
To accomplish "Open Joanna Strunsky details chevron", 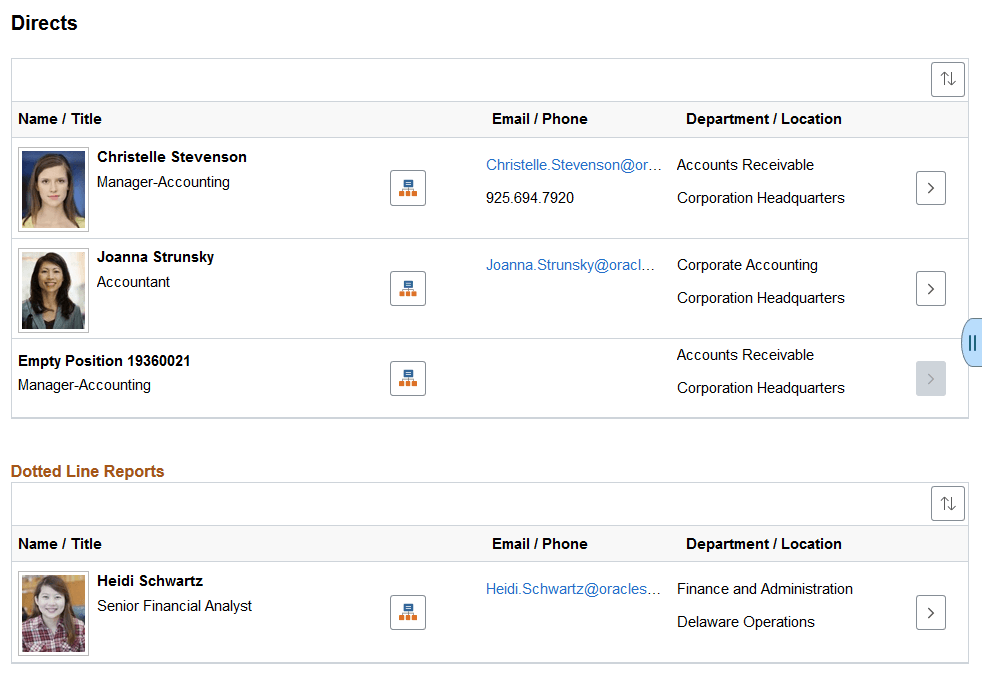I will (930, 288).
